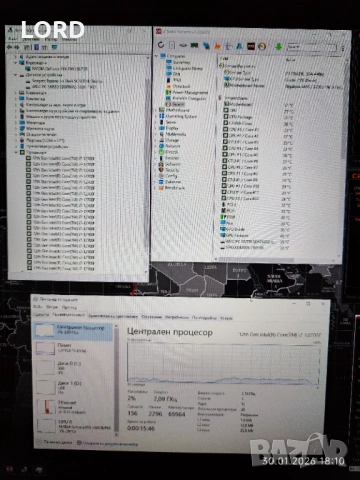Click the search field in AIDA64 toolbar

[311, 47]
